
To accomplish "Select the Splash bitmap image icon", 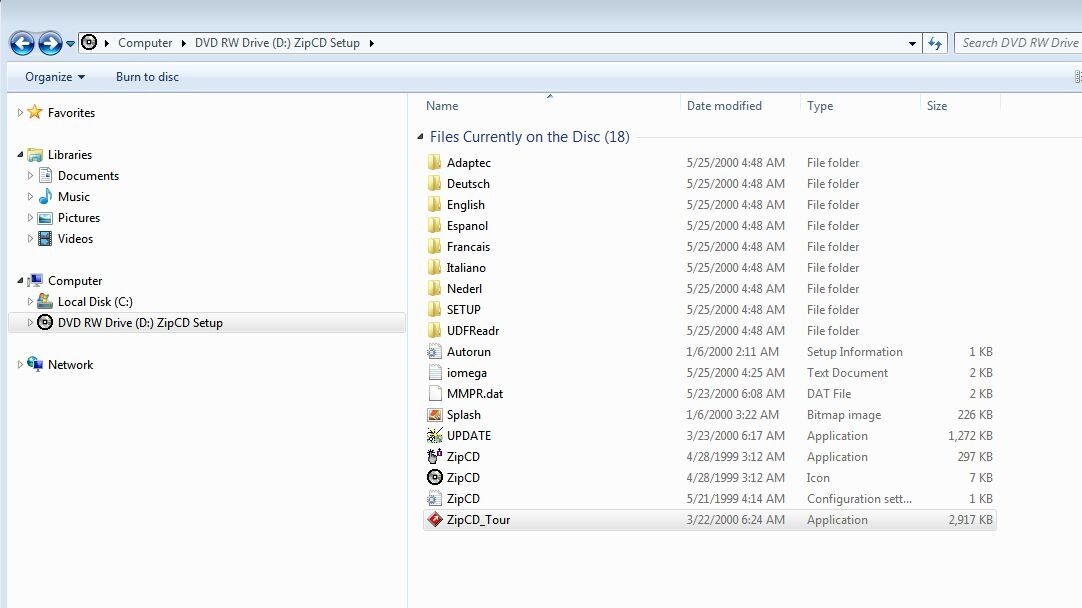I will (x=435, y=415).
